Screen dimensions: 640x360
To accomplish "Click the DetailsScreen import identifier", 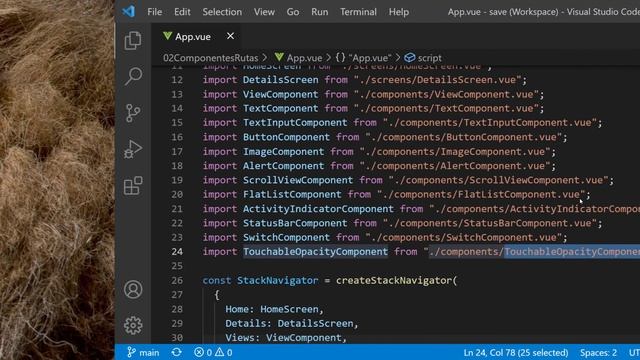I will point(280,80).
